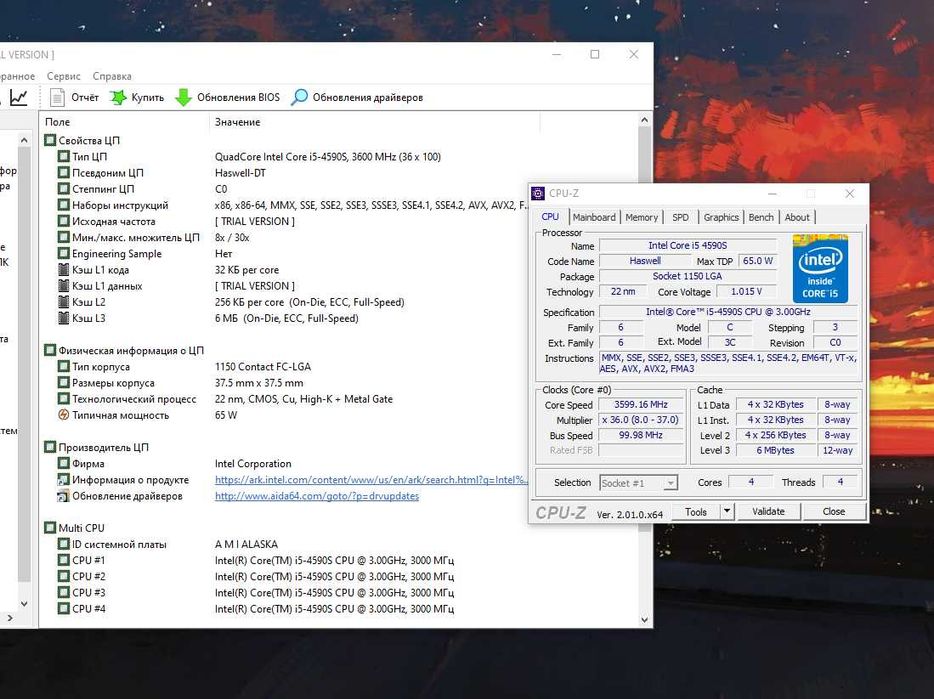Click the Validate button in CPU-Z
Viewport: 934px width, 699px height.
768,511
